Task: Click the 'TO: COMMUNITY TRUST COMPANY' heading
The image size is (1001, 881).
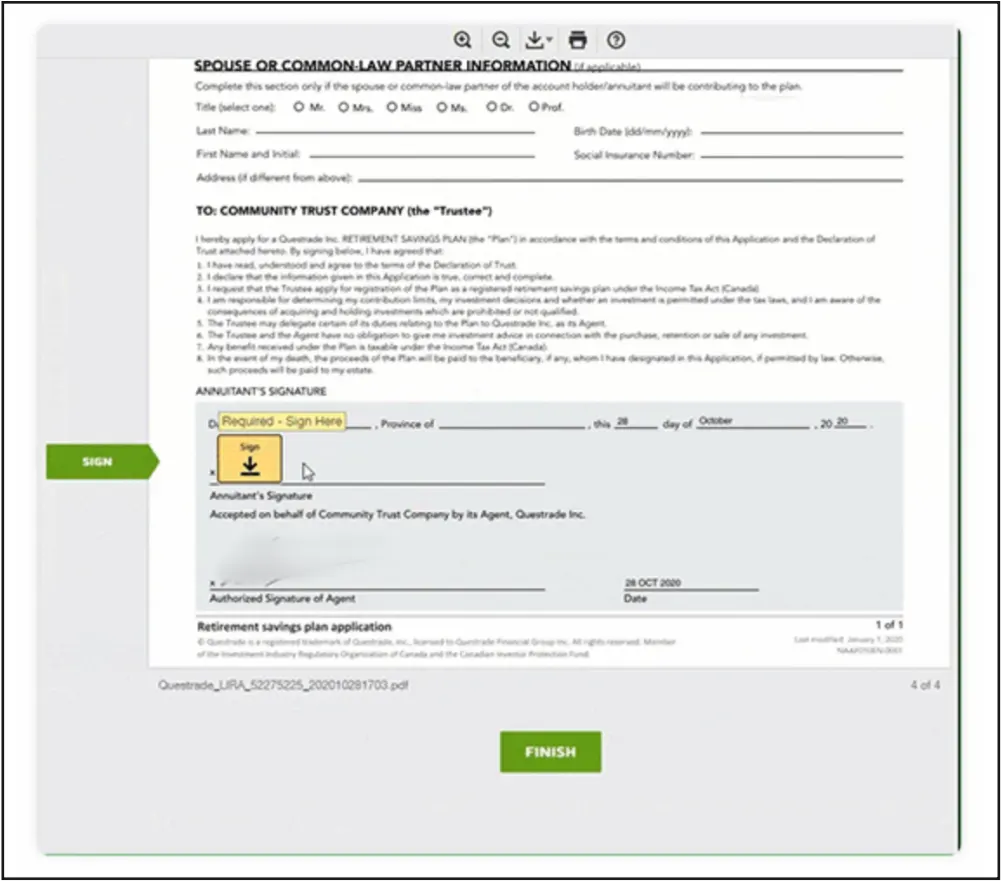Action: (344, 211)
